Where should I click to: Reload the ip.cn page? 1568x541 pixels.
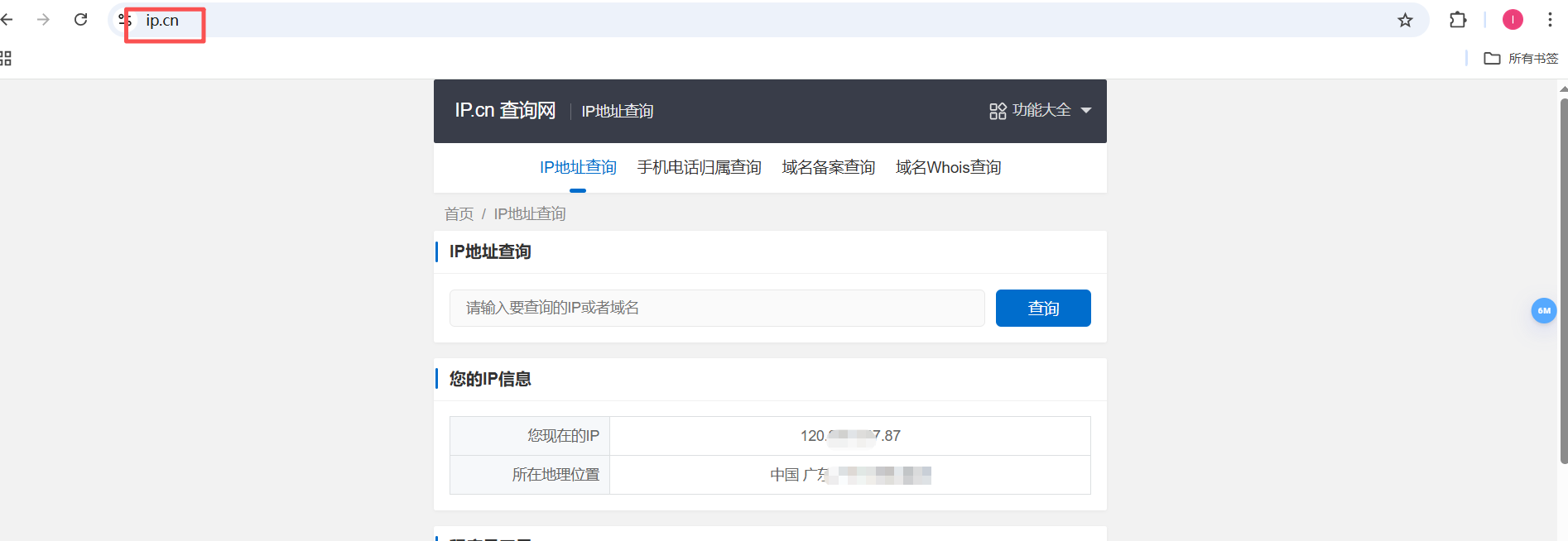pyautogui.click(x=80, y=20)
